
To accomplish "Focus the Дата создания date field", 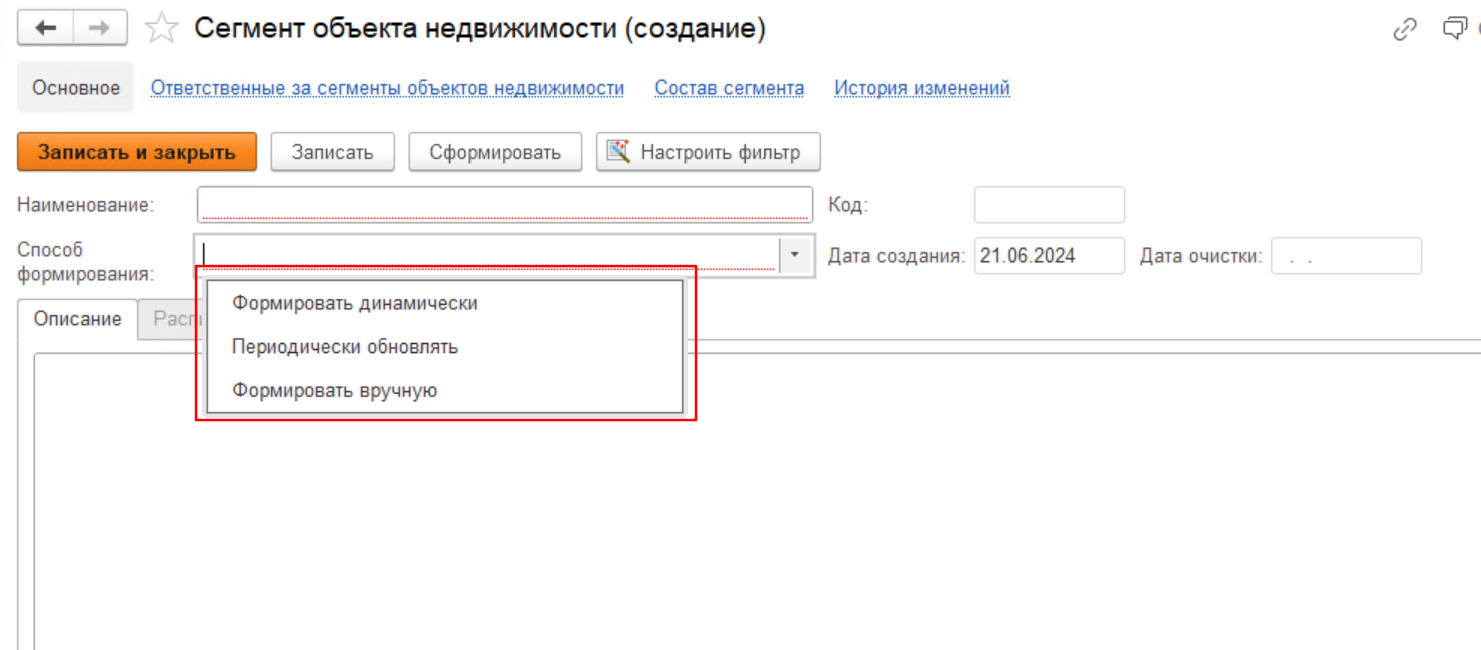I will click(1048, 256).
